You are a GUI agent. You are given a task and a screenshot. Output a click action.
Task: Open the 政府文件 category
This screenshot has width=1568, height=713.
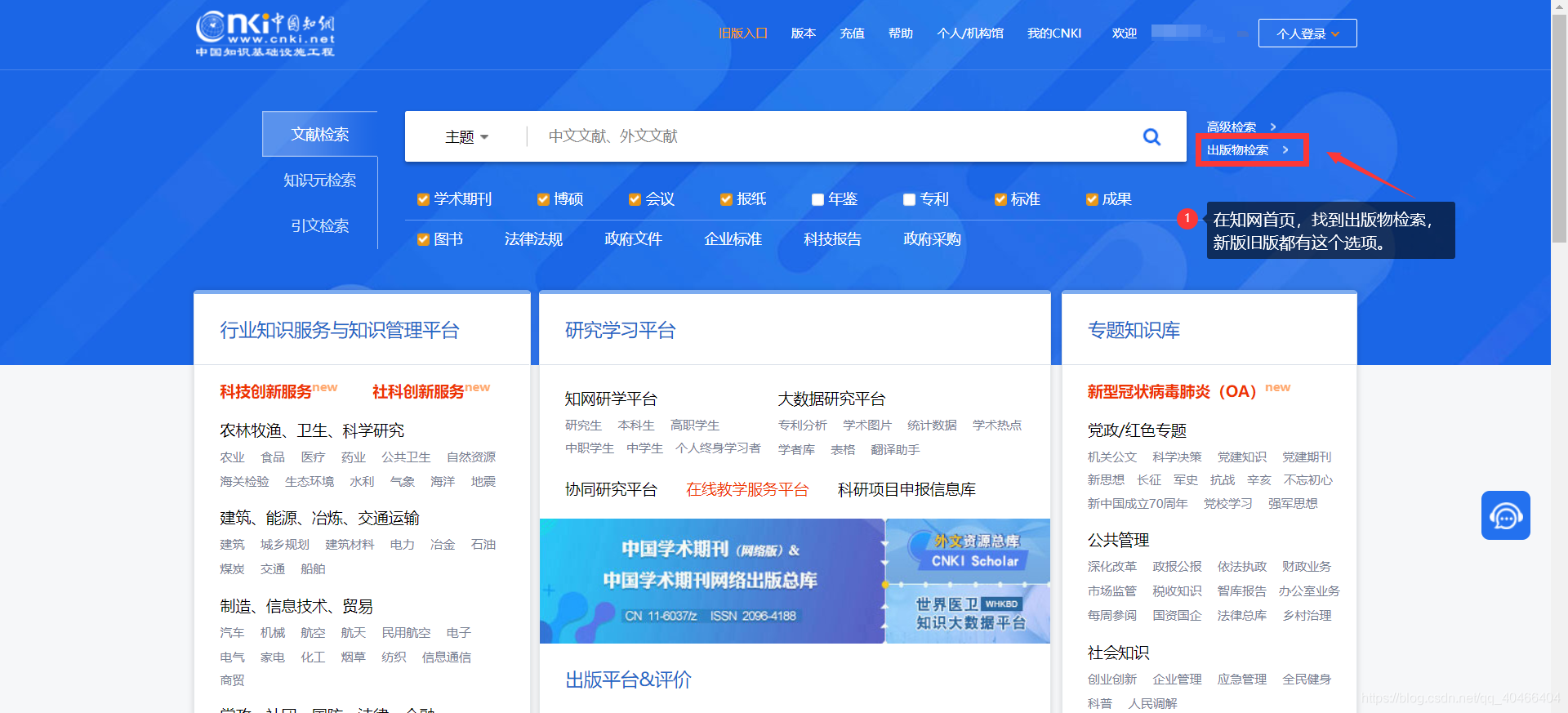pyautogui.click(x=633, y=239)
